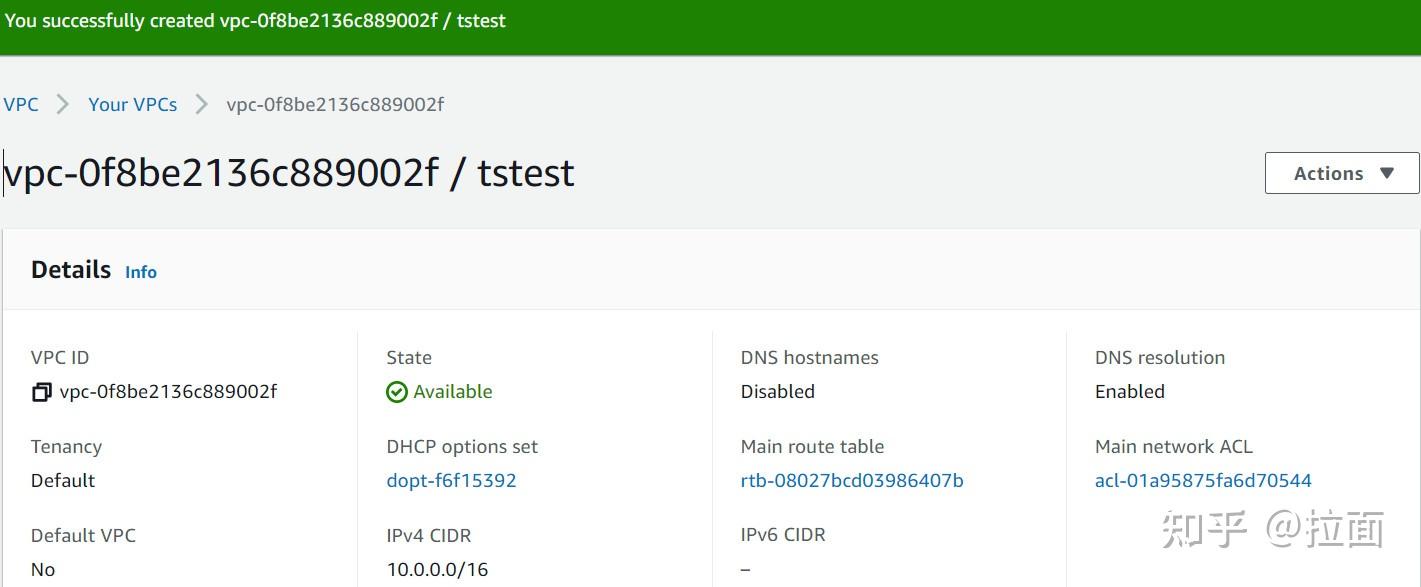Select the vpc-0f8be2136c889002f breadcrumb entry

[335, 104]
